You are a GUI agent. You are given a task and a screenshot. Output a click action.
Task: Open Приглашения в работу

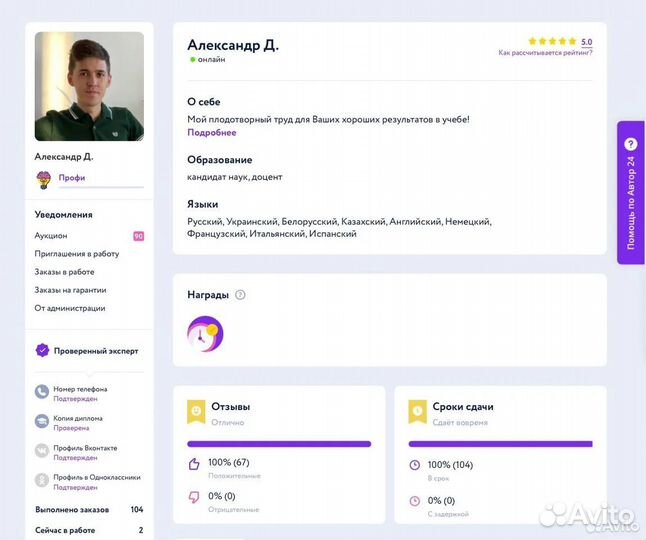tap(77, 254)
